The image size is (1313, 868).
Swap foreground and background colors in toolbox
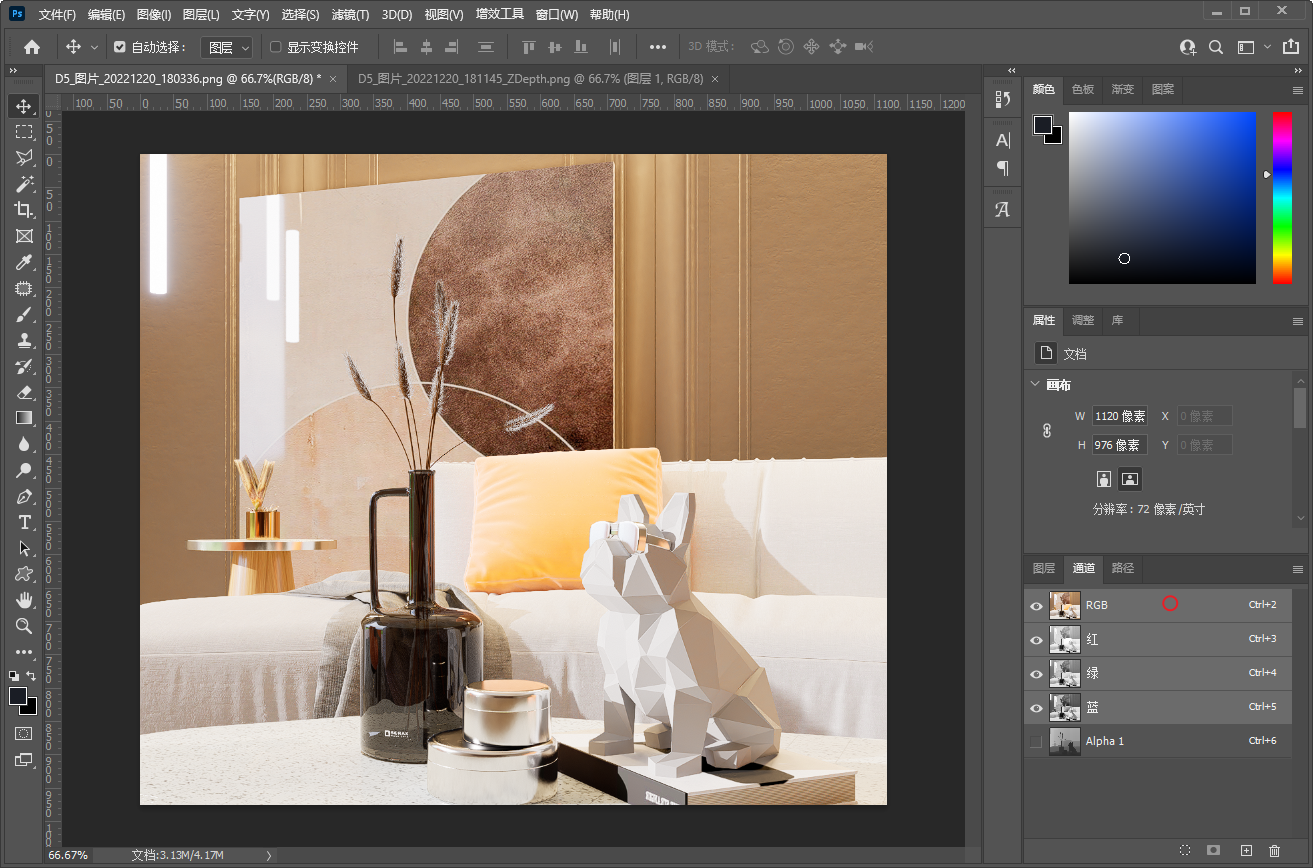[32, 676]
